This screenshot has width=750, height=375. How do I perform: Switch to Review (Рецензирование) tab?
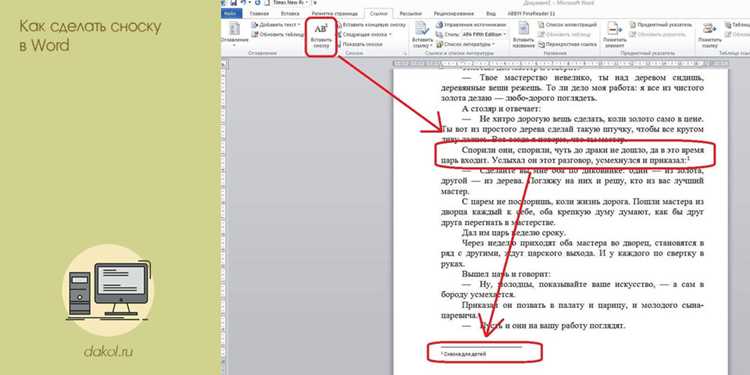click(x=454, y=13)
